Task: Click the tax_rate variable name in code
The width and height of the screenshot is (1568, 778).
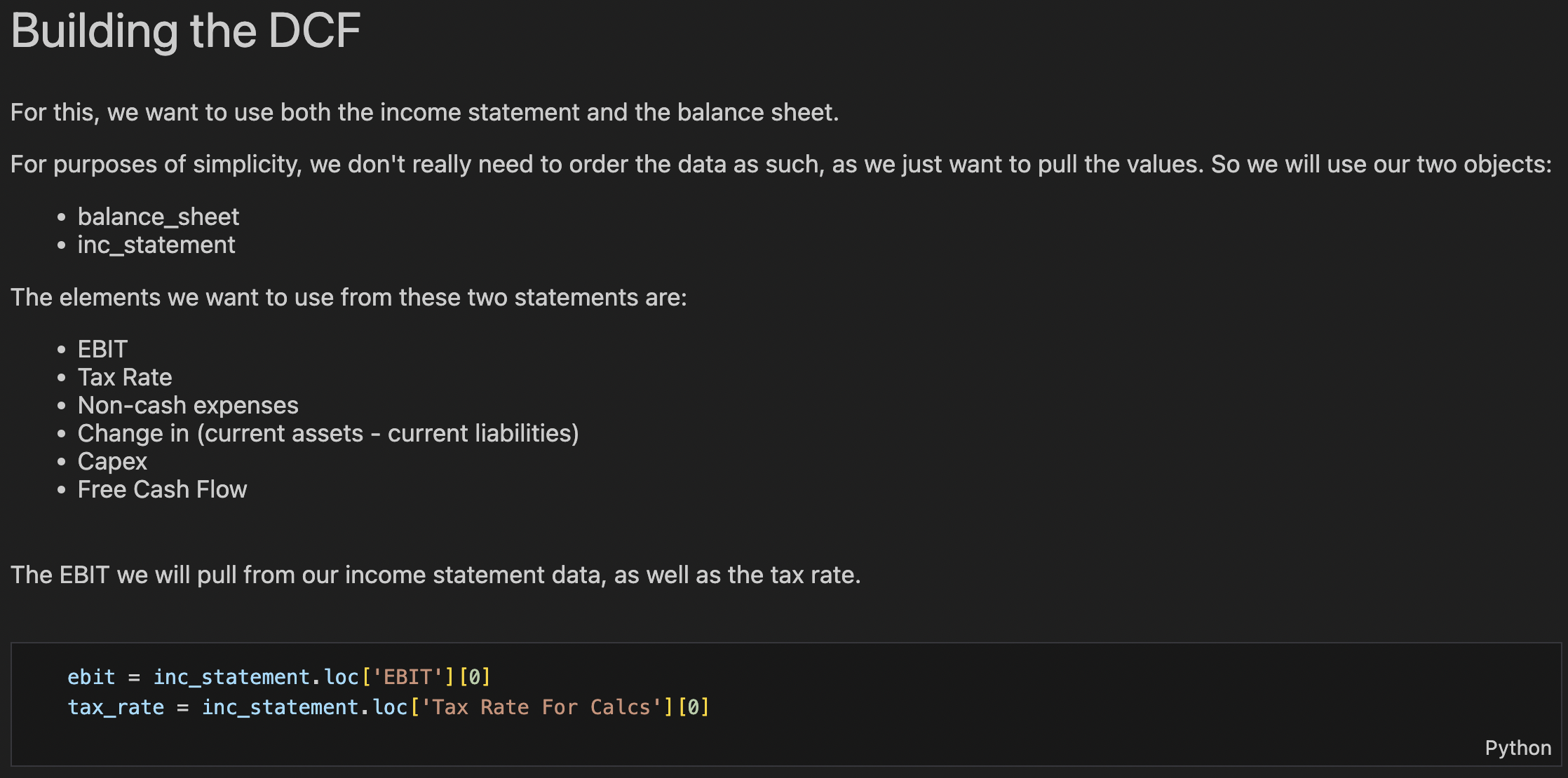Action: pyautogui.click(x=116, y=707)
